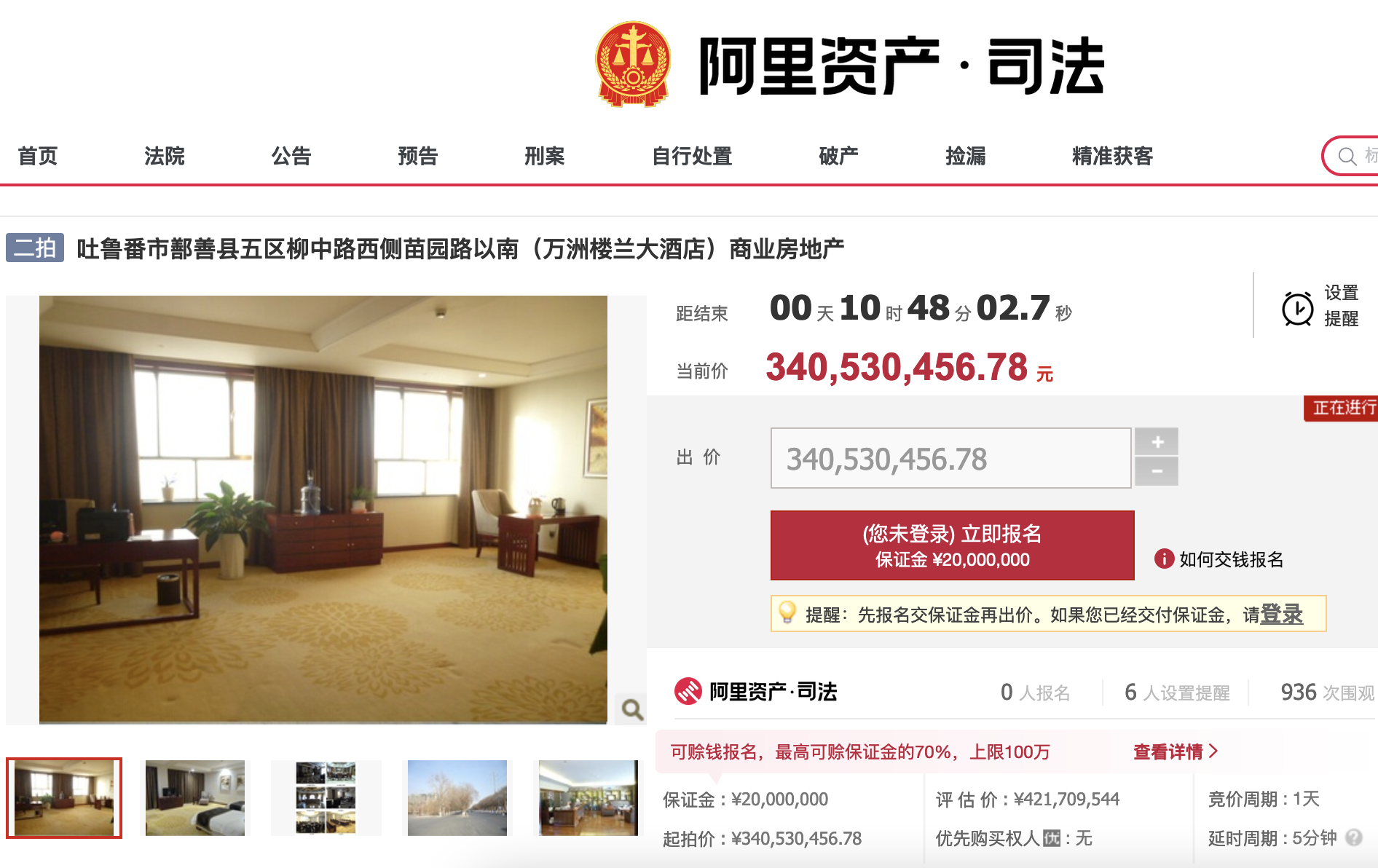
Task: Open the 法院 navigation tab
Action: (x=165, y=156)
